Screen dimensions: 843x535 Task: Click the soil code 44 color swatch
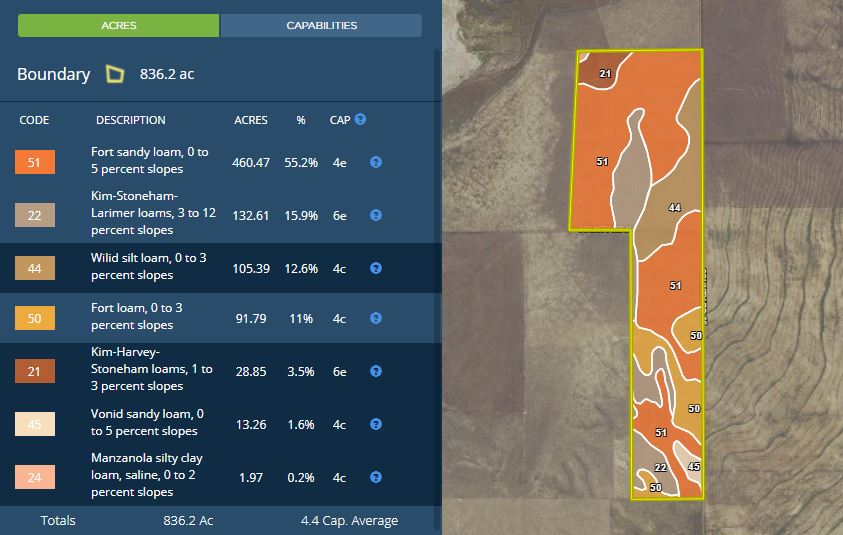[x=35, y=267]
